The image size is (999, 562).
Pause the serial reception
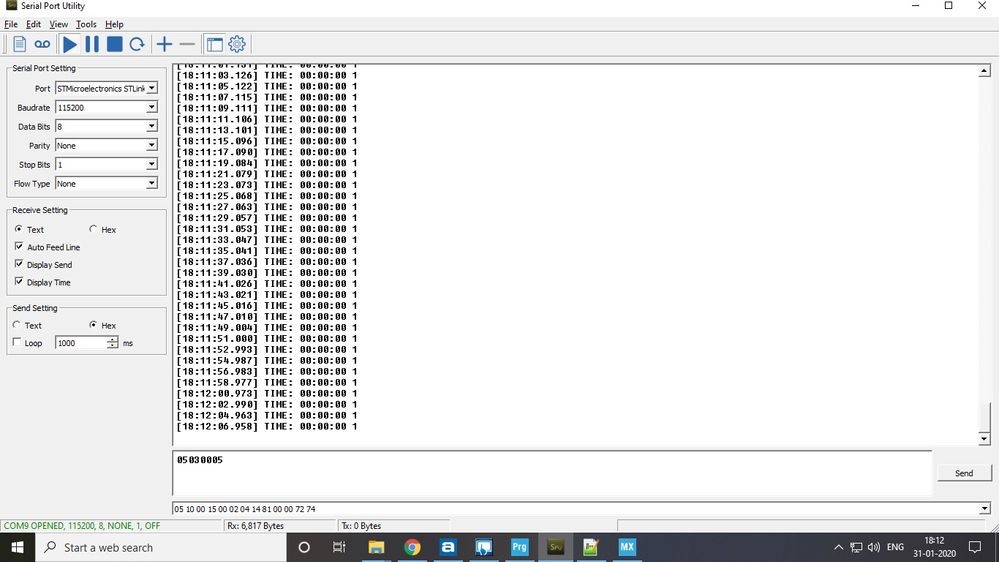pos(92,44)
